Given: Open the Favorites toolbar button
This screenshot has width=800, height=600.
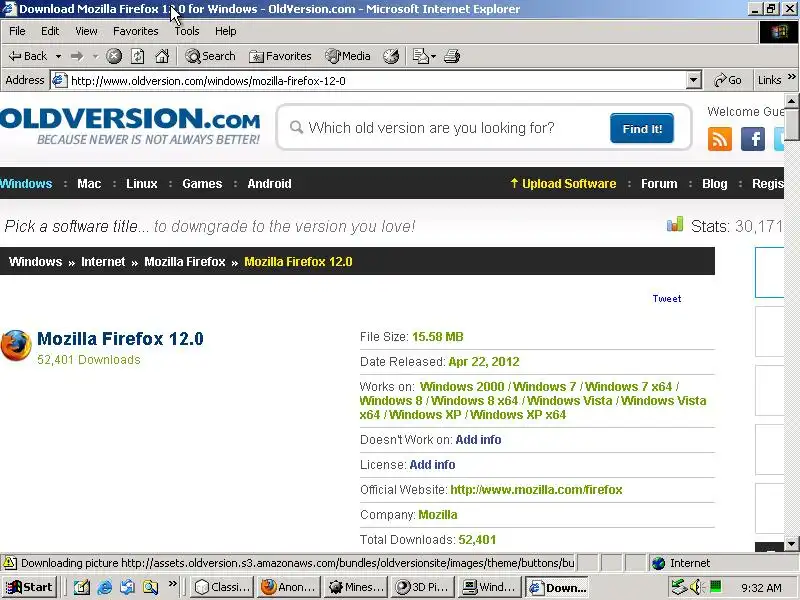Looking at the screenshot, I should click(x=280, y=56).
